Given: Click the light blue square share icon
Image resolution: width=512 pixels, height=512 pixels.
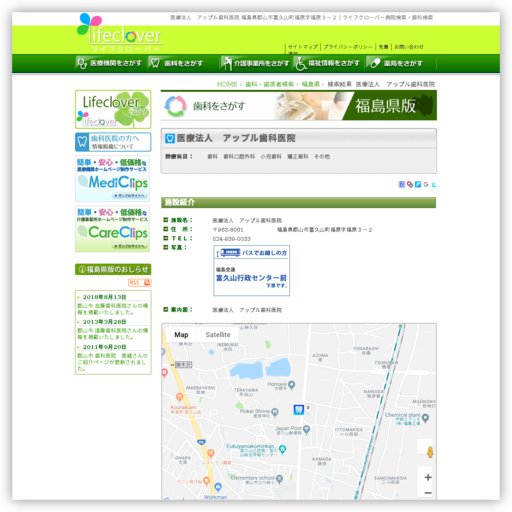Looking at the screenshot, I should point(418,184).
